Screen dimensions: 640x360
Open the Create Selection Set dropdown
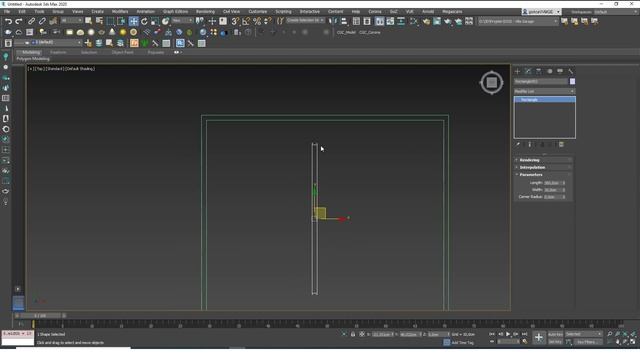click(x=305, y=20)
